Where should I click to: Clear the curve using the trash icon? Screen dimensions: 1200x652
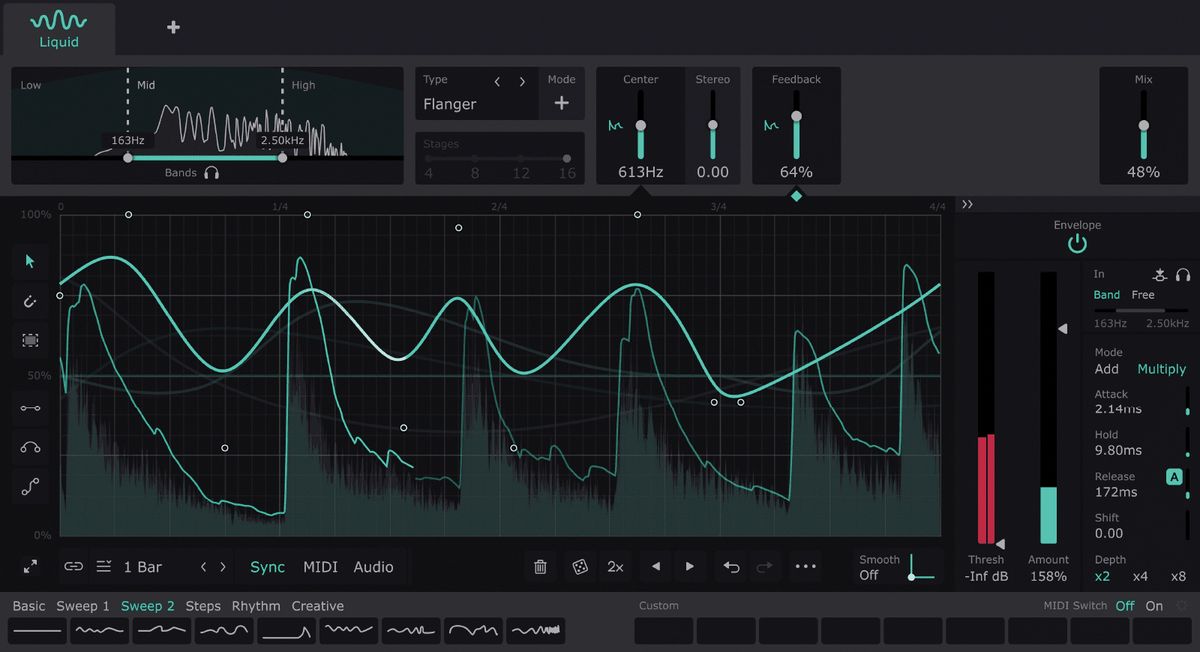click(540, 566)
